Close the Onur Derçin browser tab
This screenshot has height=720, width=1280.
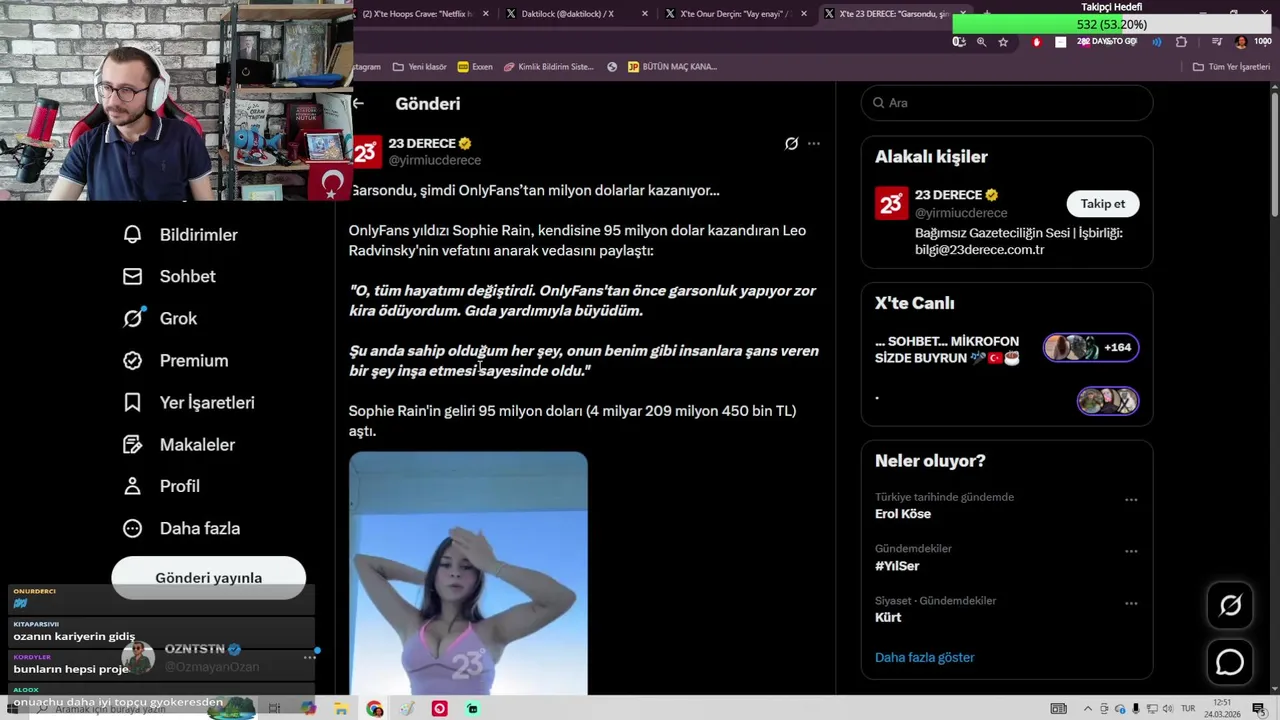coord(804,14)
